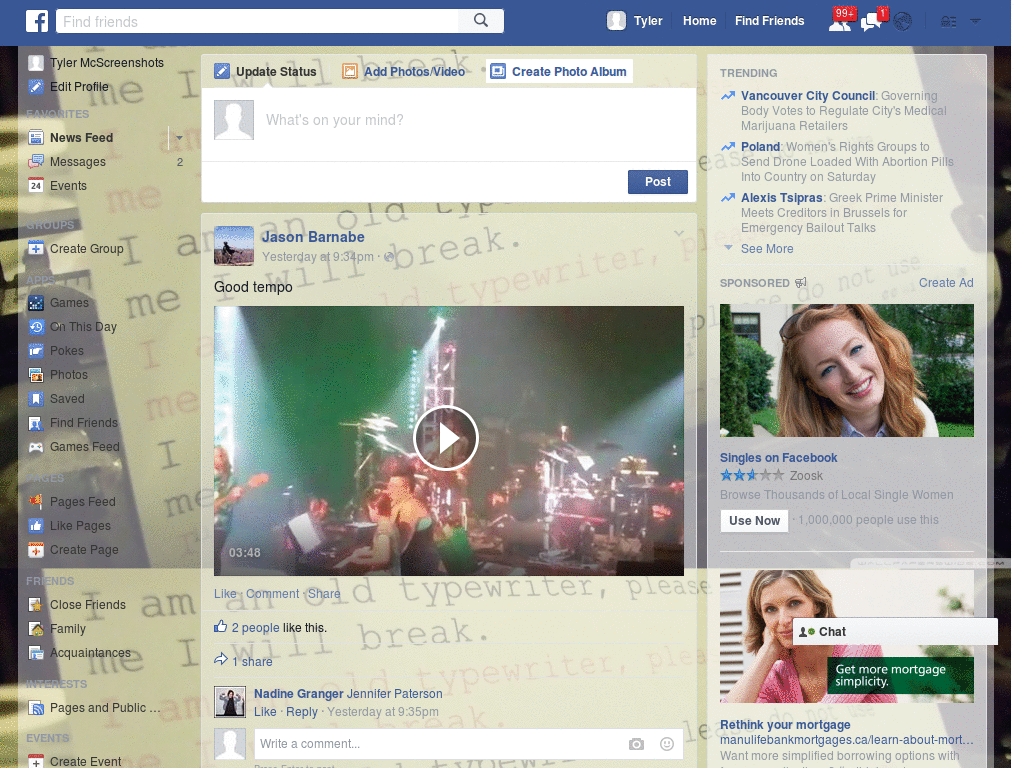Click Jason Barnabe's post avatar
Image resolution: width=1024 pixels, height=768 pixels.
234,246
